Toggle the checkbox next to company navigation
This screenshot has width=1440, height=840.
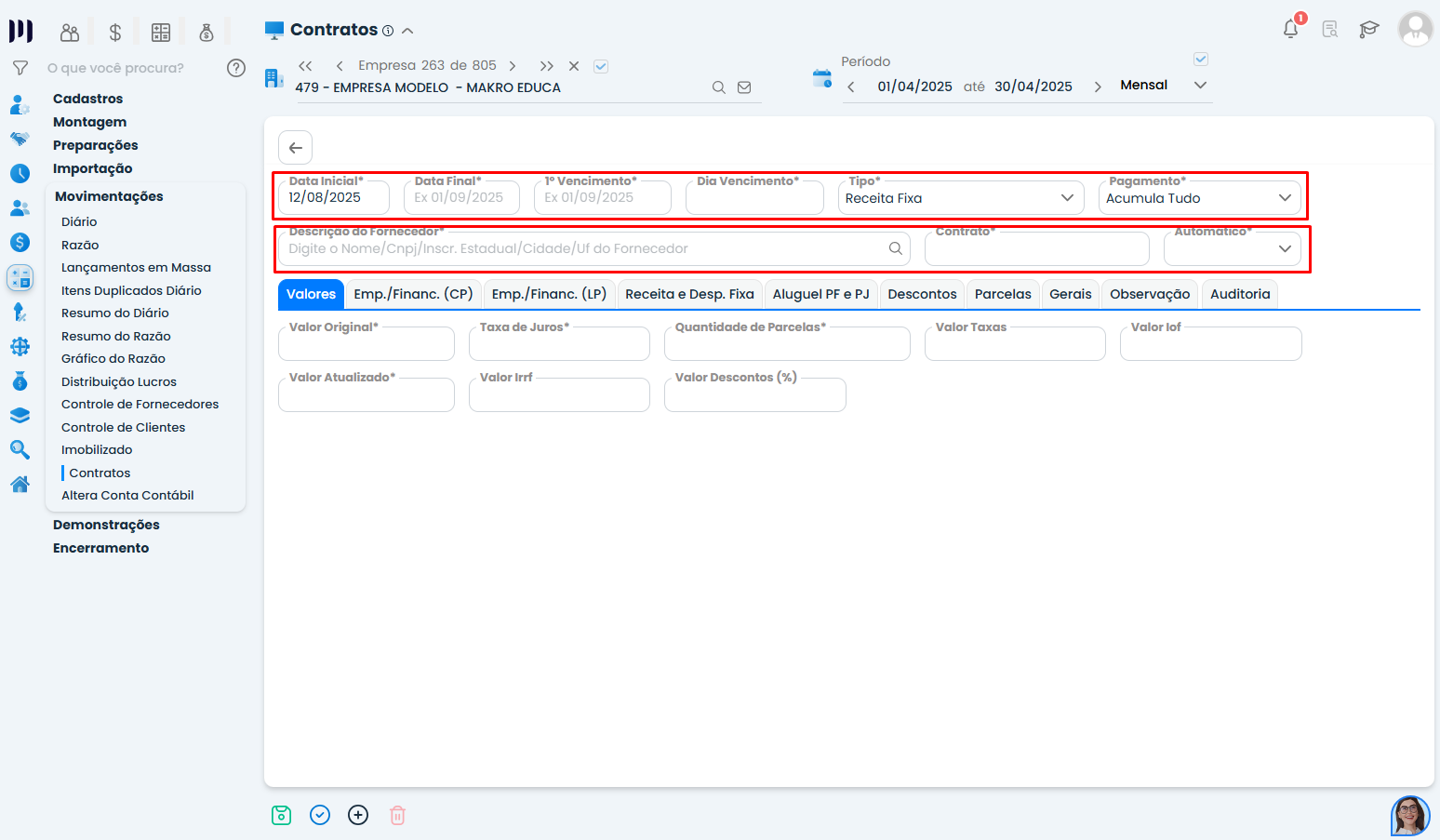[601, 66]
